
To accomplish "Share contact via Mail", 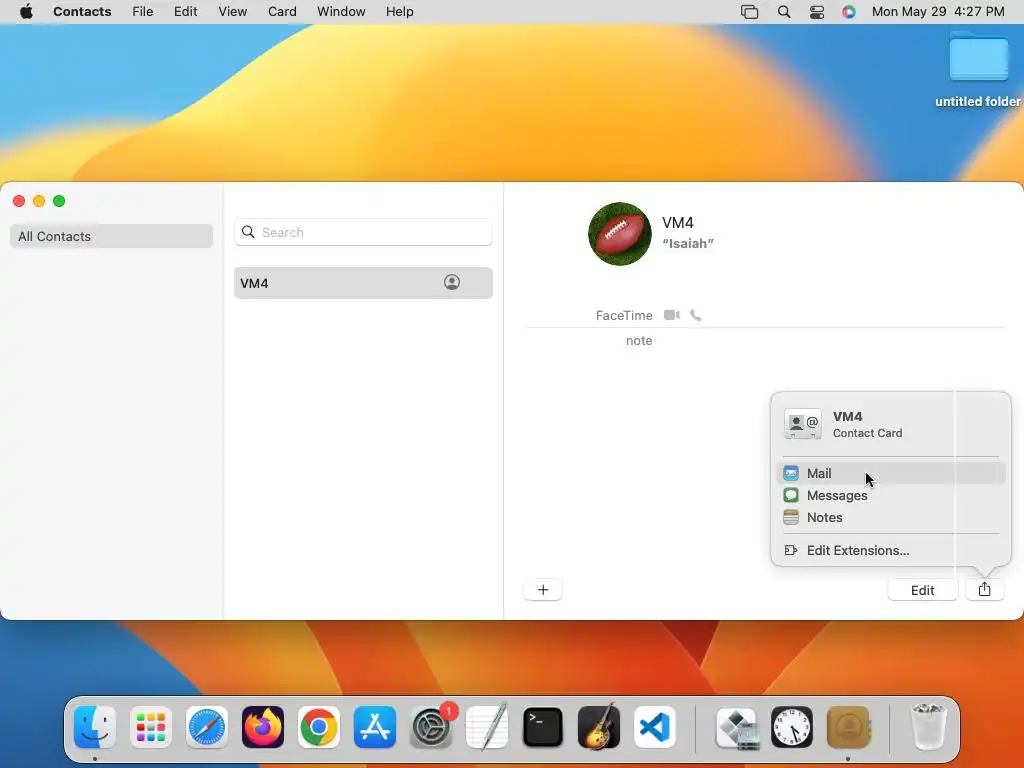I will pos(891,473).
